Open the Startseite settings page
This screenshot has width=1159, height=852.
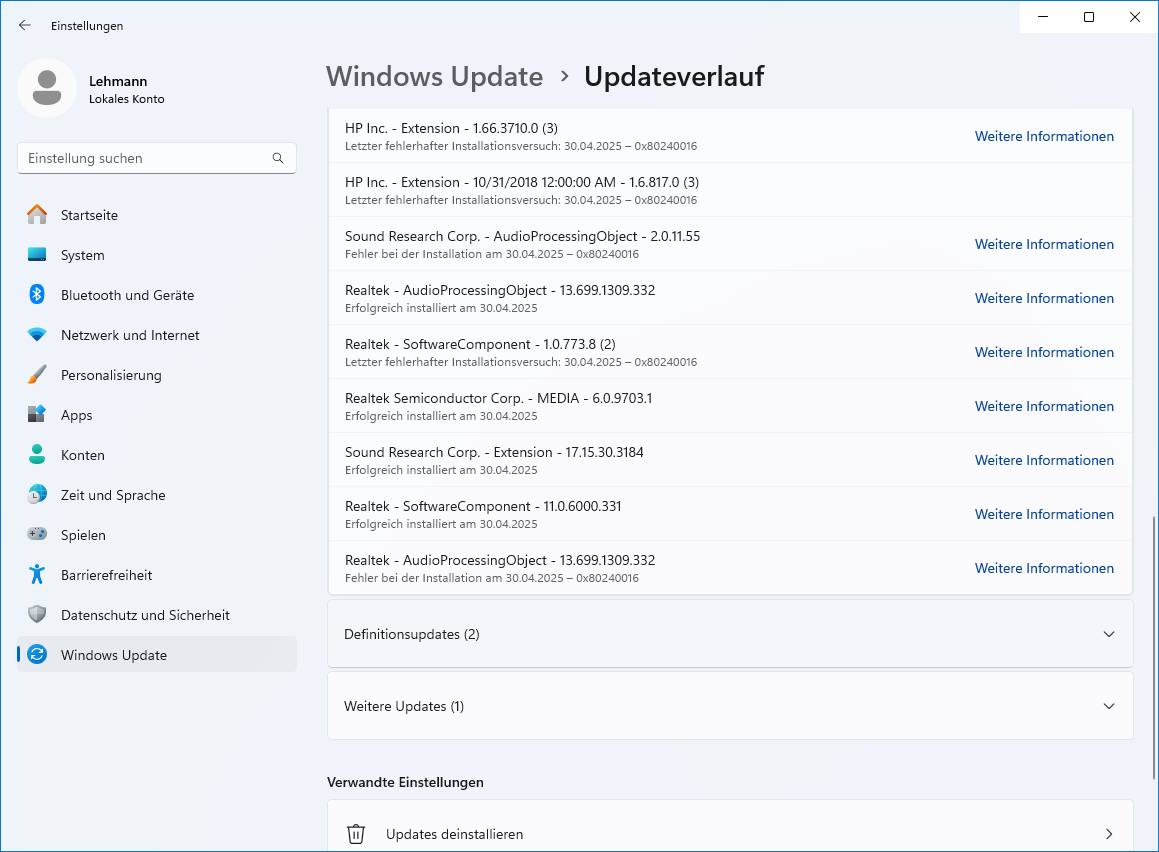pyautogui.click(x=157, y=215)
